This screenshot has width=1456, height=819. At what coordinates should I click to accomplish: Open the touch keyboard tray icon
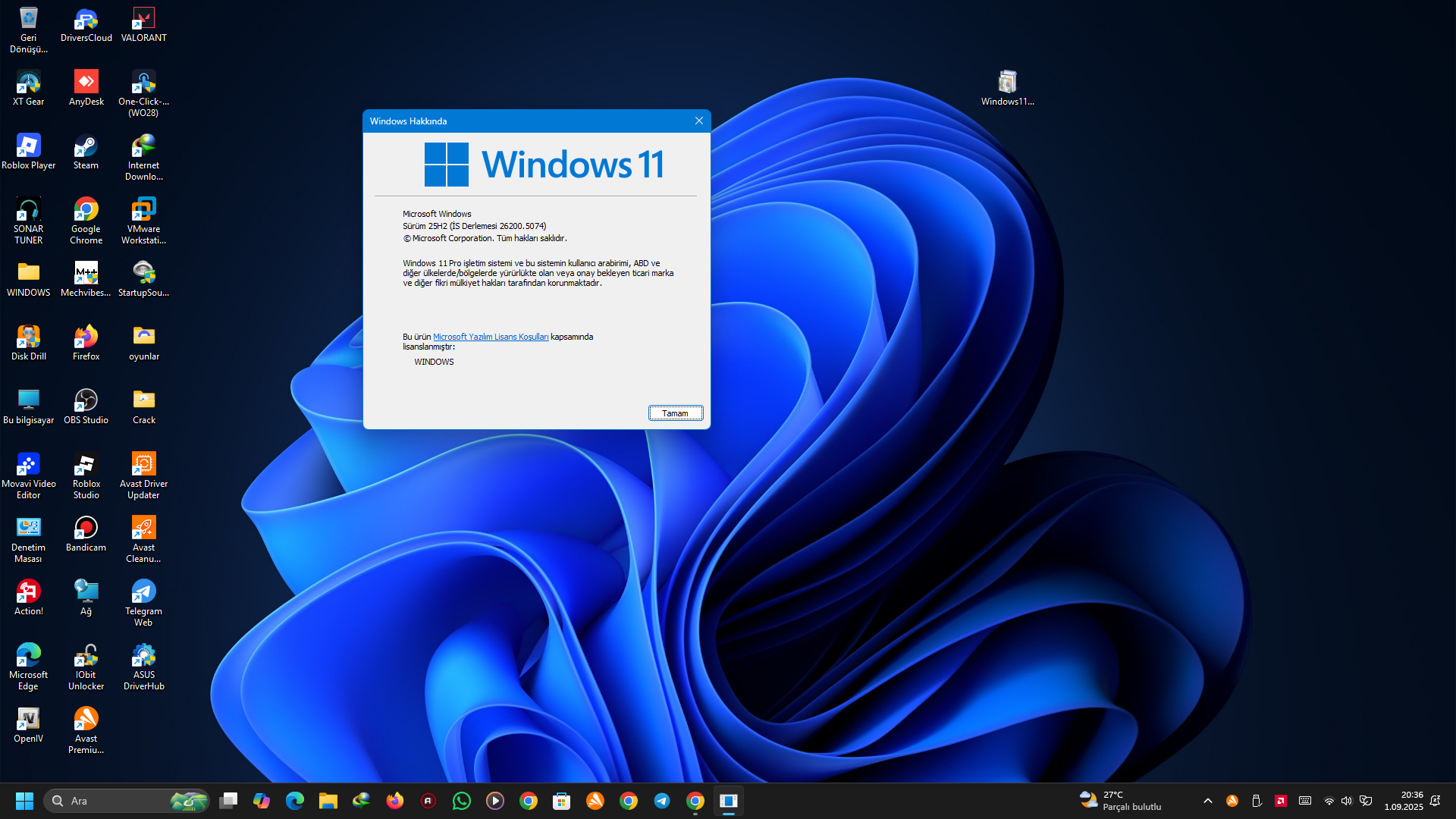pyautogui.click(x=1305, y=801)
